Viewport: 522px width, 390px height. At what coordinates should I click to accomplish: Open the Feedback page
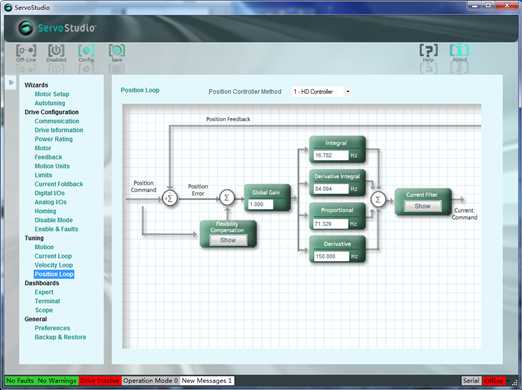pyautogui.click(x=48, y=157)
